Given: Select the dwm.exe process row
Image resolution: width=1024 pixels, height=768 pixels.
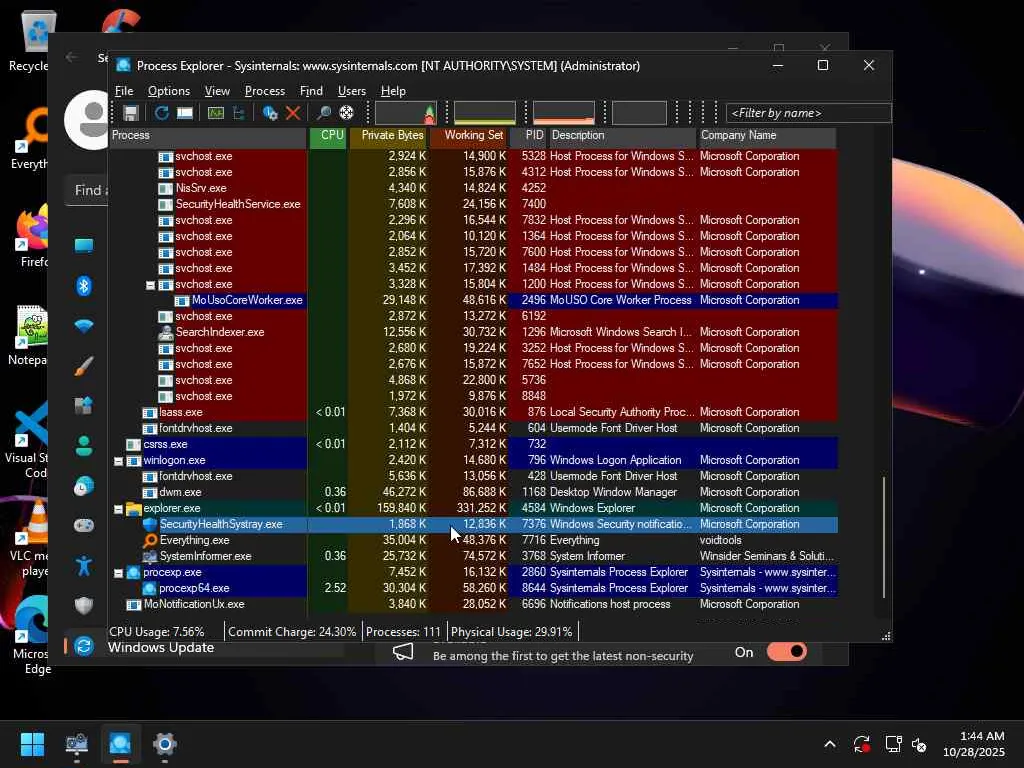Looking at the screenshot, I should pyautogui.click(x=473, y=492).
